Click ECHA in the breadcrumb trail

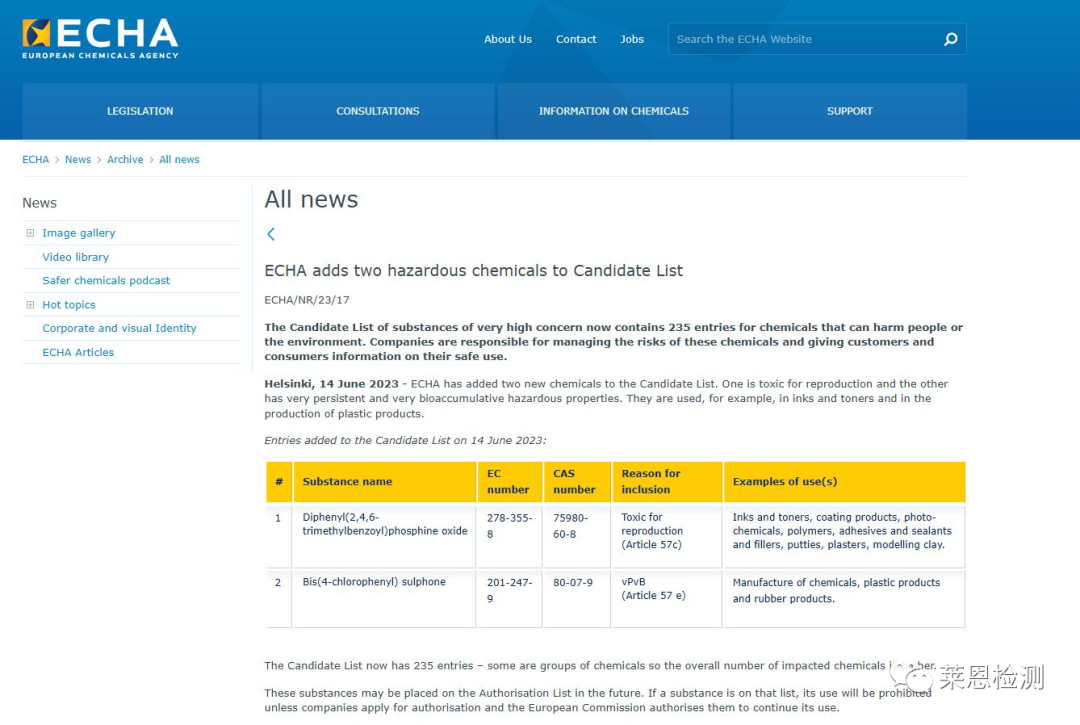35,160
